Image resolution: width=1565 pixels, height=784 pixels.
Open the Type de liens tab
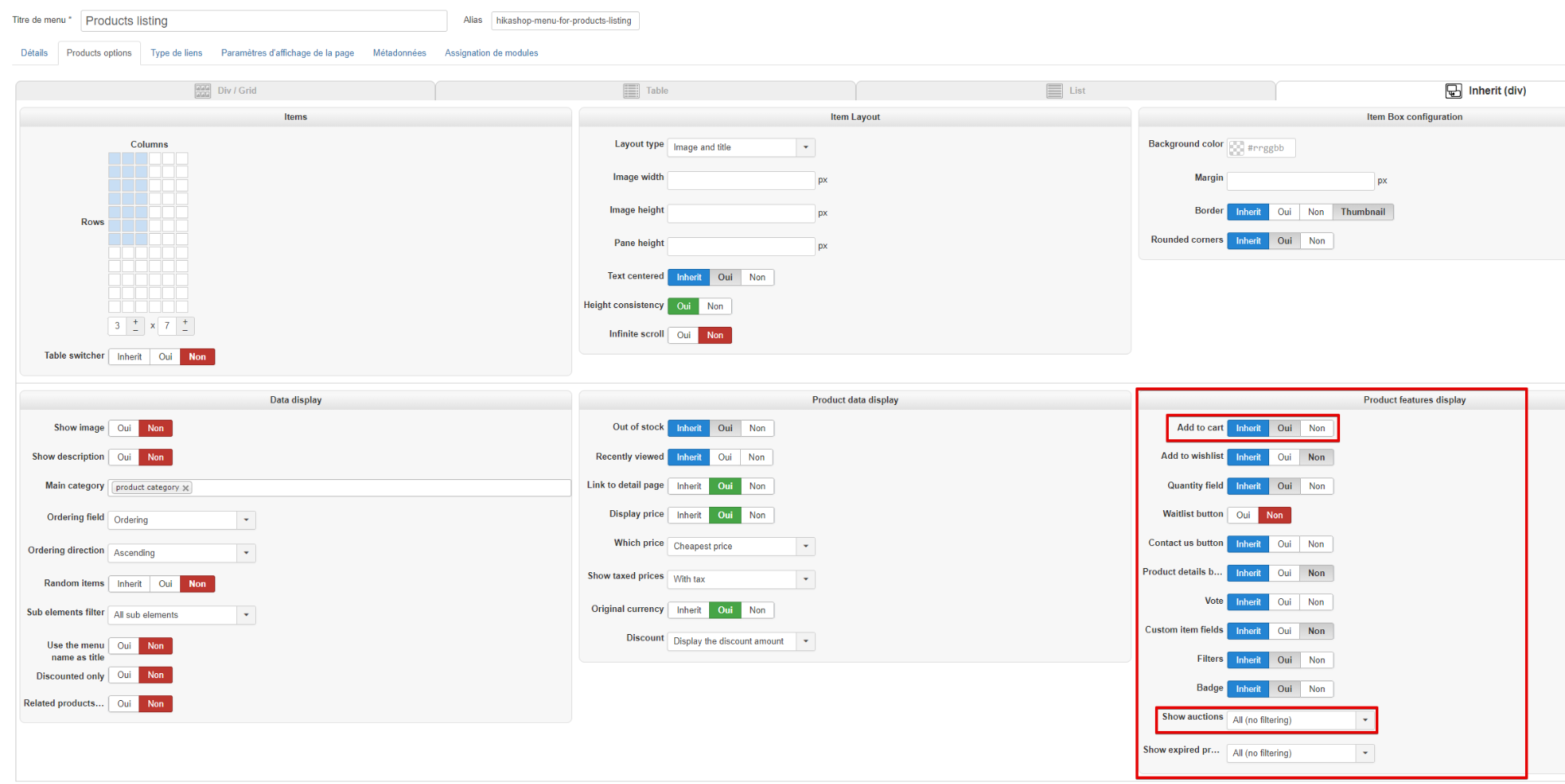[176, 53]
